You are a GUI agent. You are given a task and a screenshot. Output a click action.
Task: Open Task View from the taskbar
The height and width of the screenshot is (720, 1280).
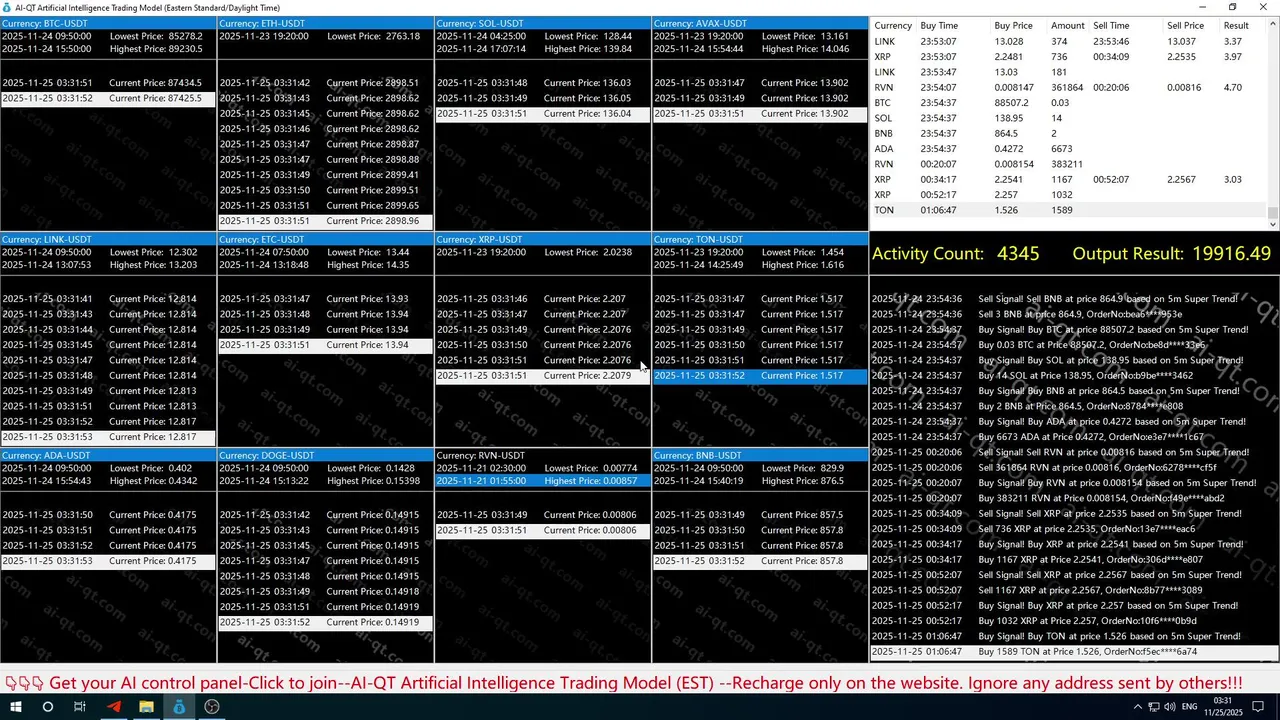click(80, 706)
